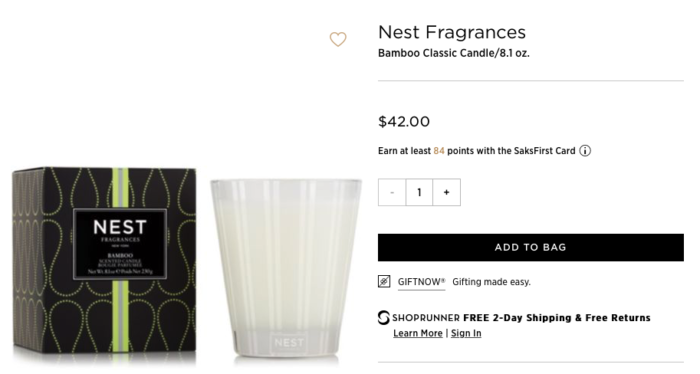This screenshot has height=374, width=700.
Task: Decrease quantity with the minus button
Action: (x=392, y=192)
